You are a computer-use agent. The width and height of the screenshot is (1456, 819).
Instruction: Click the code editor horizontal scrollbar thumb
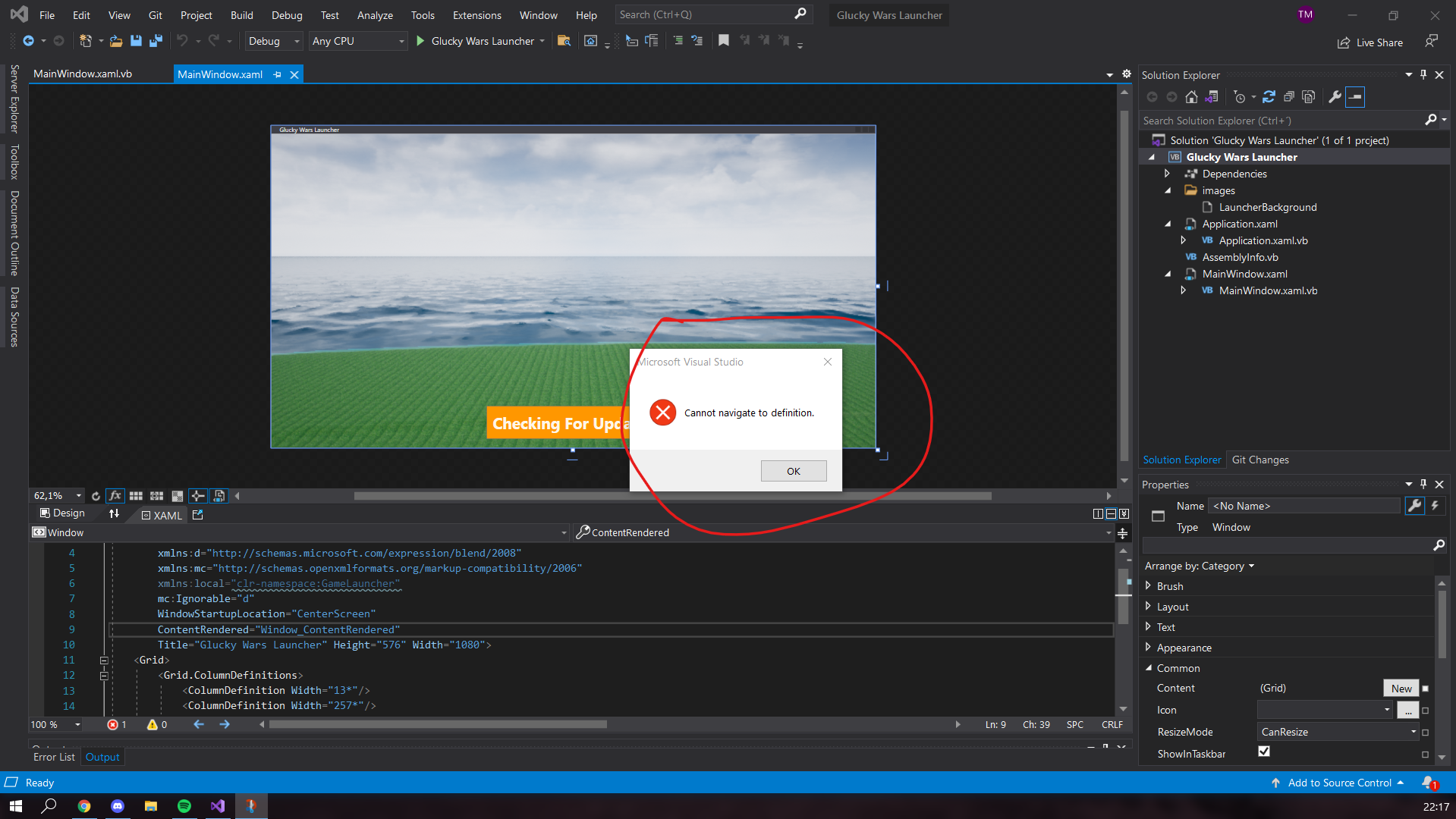pos(438,724)
